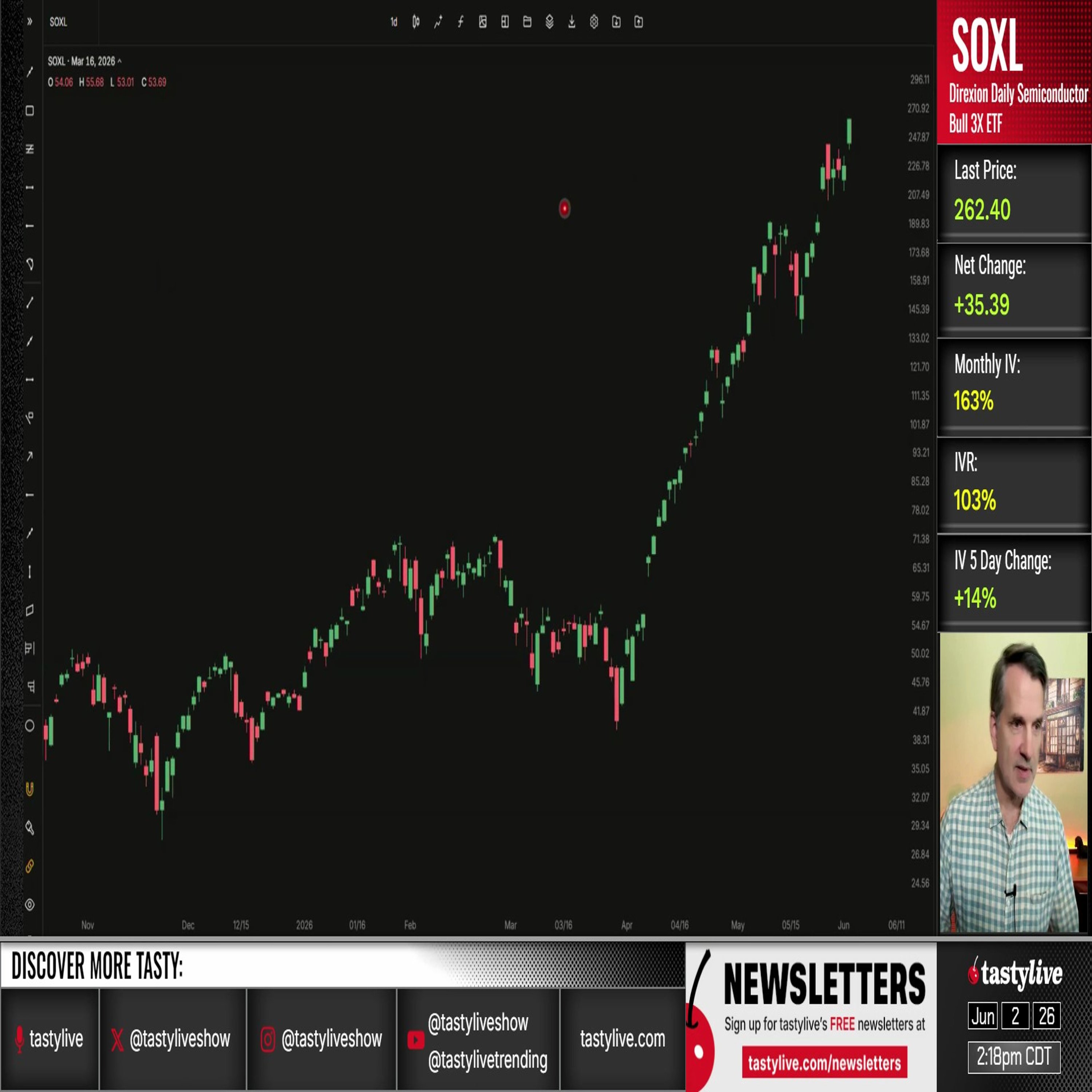1092x1092 pixels.
Task: Open the split chart layout icon
Action: (x=505, y=22)
